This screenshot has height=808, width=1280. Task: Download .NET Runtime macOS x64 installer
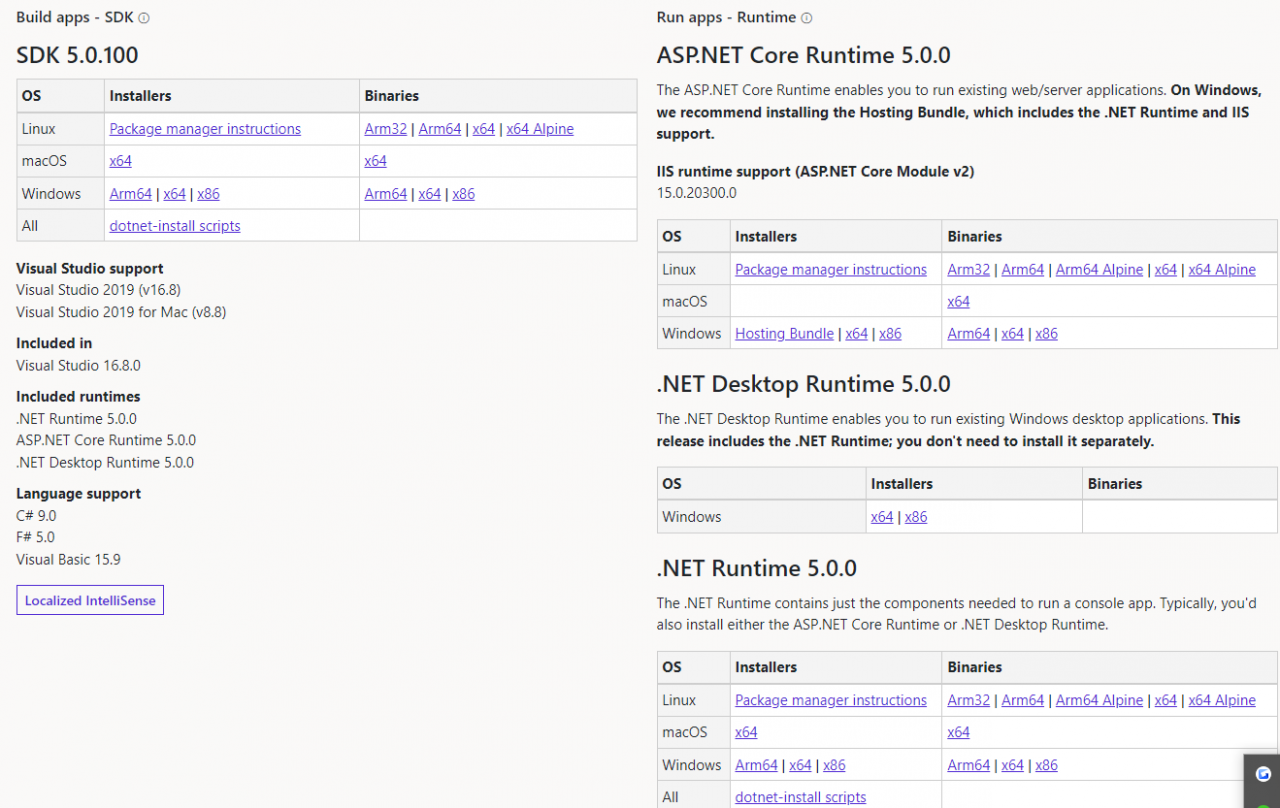click(x=746, y=733)
